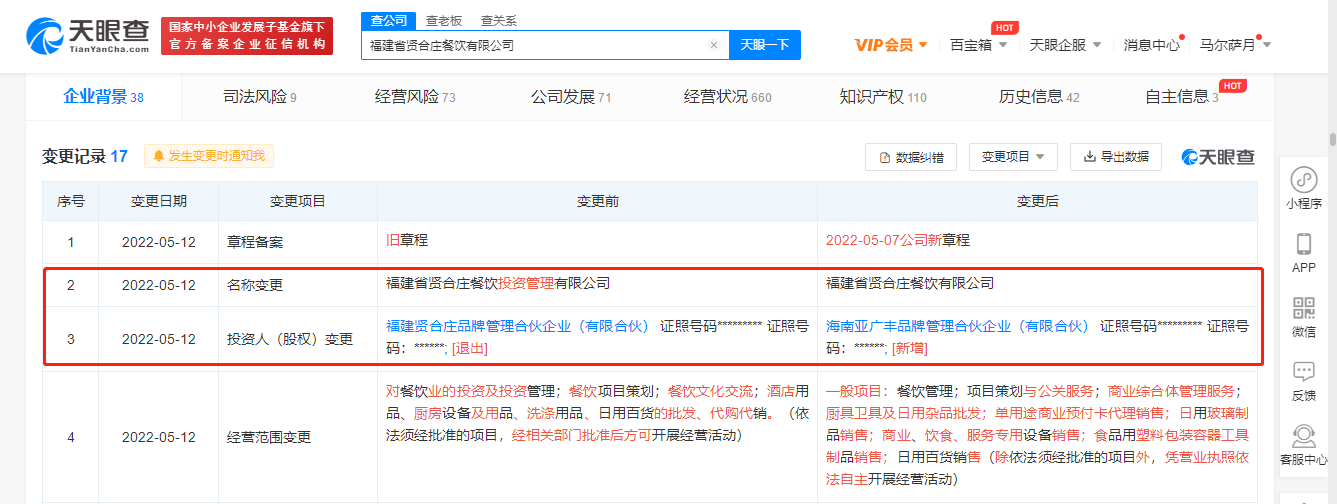Click the 数据纠错 button

(910, 157)
